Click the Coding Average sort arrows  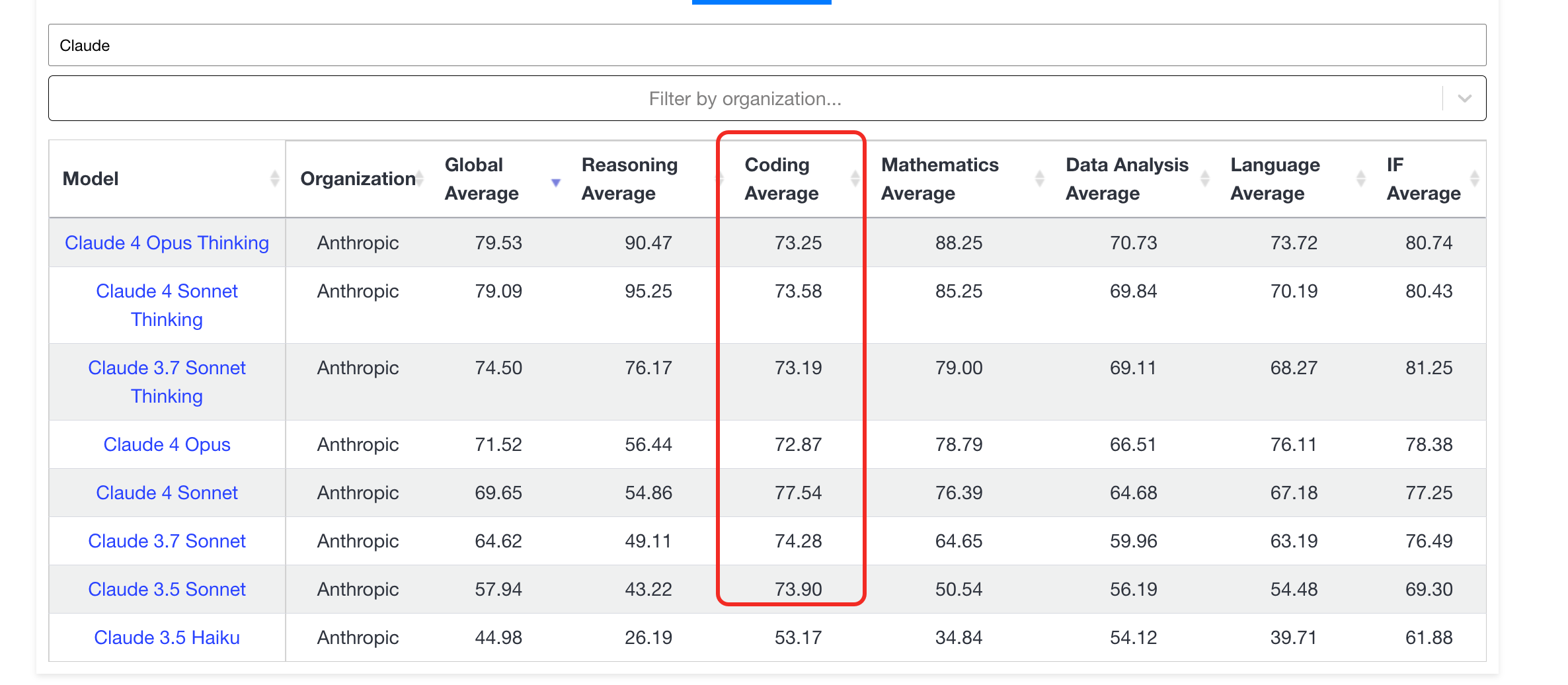pyautogui.click(x=855, y=179)
